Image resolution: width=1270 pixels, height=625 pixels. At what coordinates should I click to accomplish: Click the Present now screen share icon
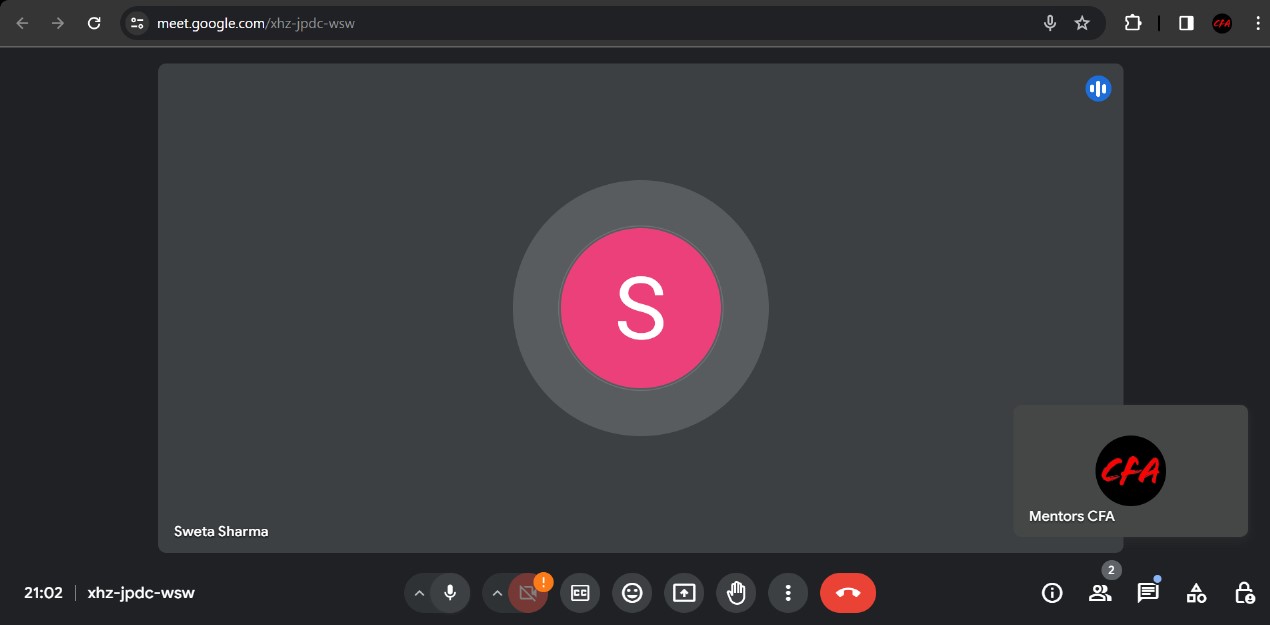point(684,593)
